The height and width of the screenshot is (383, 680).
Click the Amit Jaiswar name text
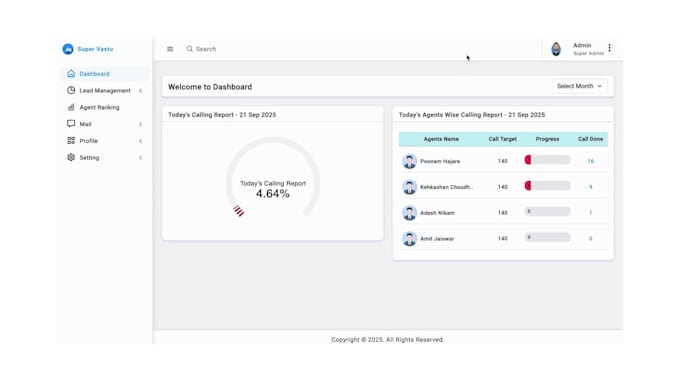point(437,239)
